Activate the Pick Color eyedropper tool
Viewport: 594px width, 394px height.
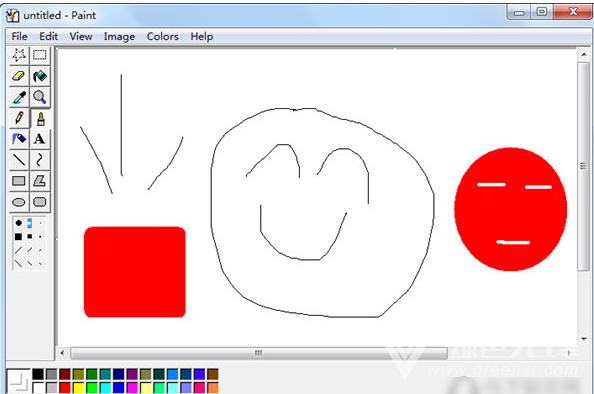[19, 97]
